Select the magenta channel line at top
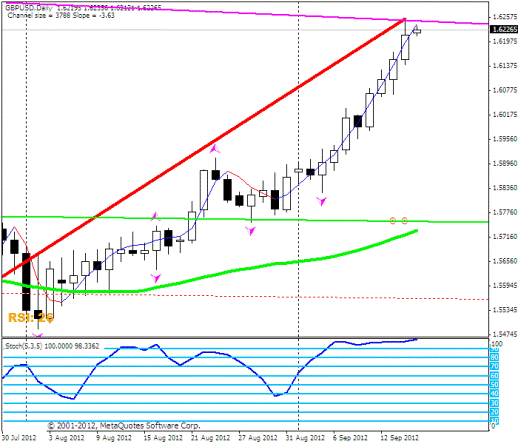Viewport: 518px width, 444px height. [x=247, y=13]
